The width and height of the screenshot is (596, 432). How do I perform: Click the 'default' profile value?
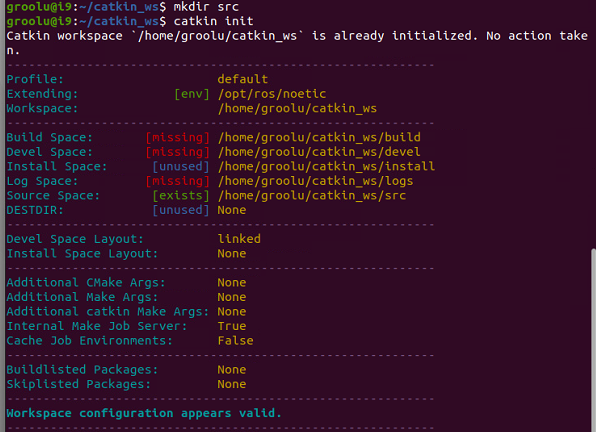click(x=243, y=79)
